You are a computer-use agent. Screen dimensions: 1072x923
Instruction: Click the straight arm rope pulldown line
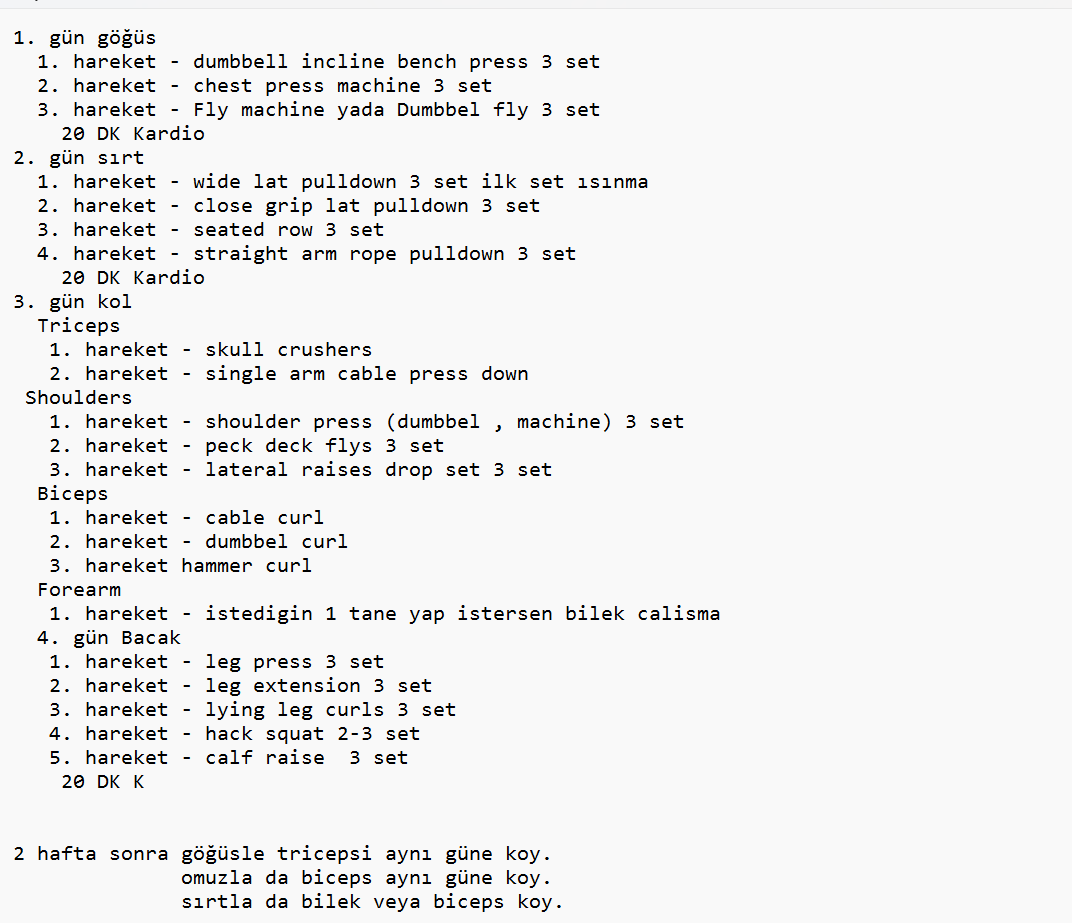pos(307,254)
